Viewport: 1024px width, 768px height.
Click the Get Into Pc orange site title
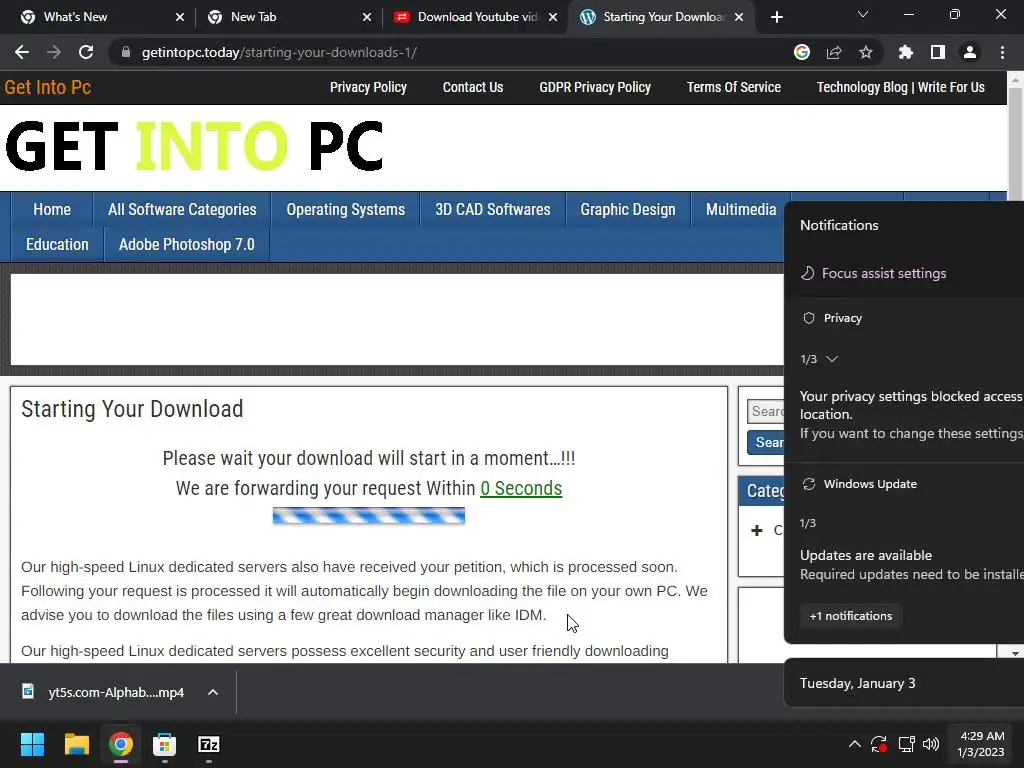(48, 88)
